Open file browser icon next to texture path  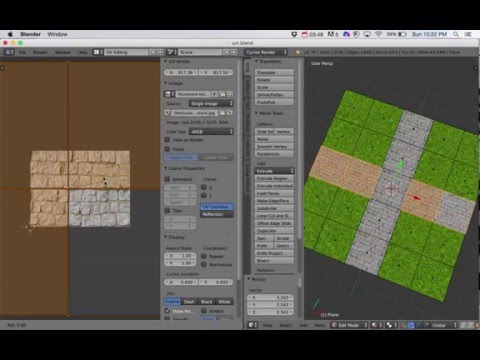(x=222, y=113)
